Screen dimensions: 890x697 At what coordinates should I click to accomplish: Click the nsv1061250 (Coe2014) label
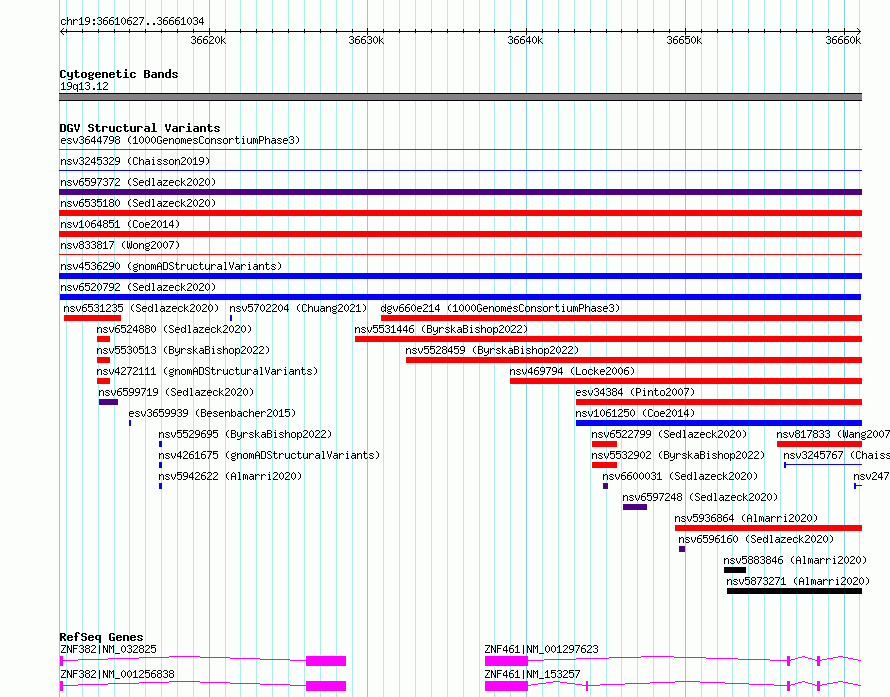[635, 413]
